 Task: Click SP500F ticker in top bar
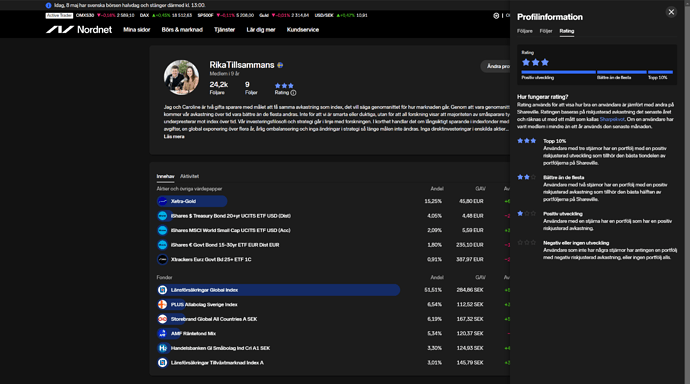[226, 15]
